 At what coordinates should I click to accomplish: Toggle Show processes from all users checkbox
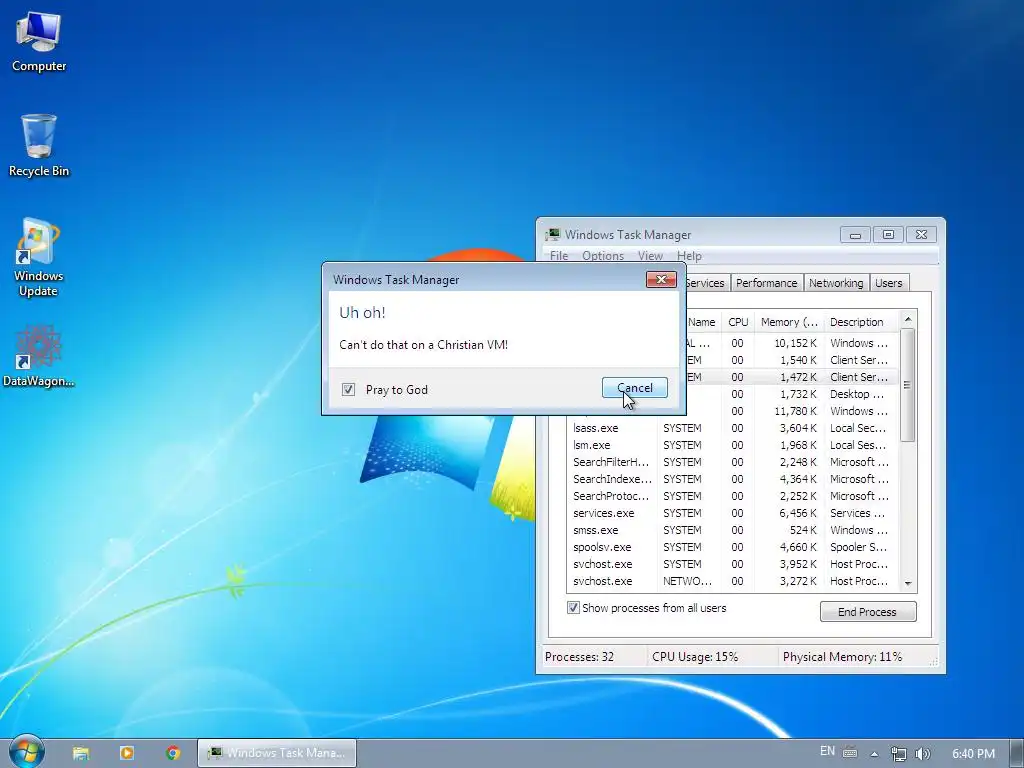[573, 608]
